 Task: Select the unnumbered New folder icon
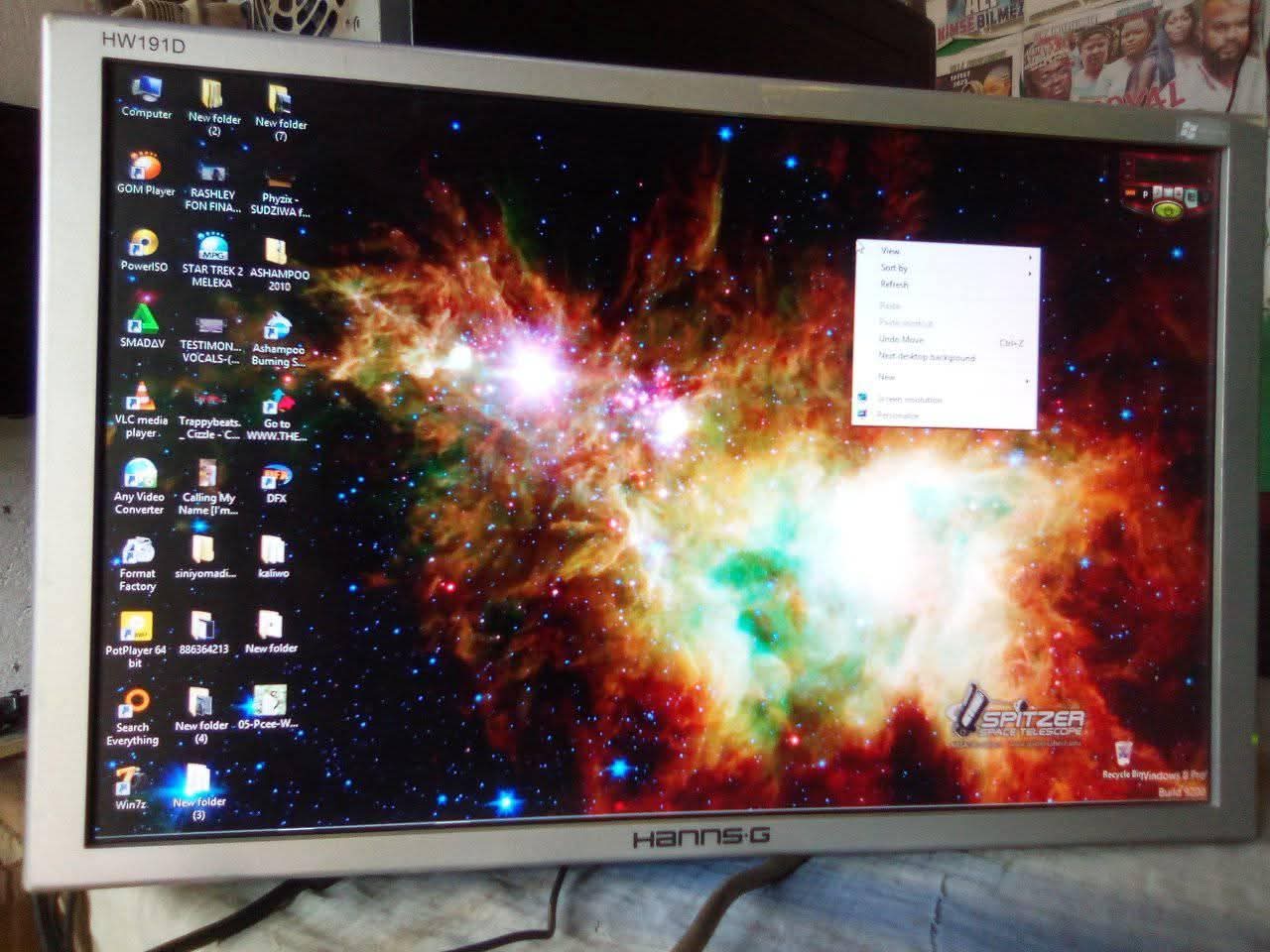point(271,632)
